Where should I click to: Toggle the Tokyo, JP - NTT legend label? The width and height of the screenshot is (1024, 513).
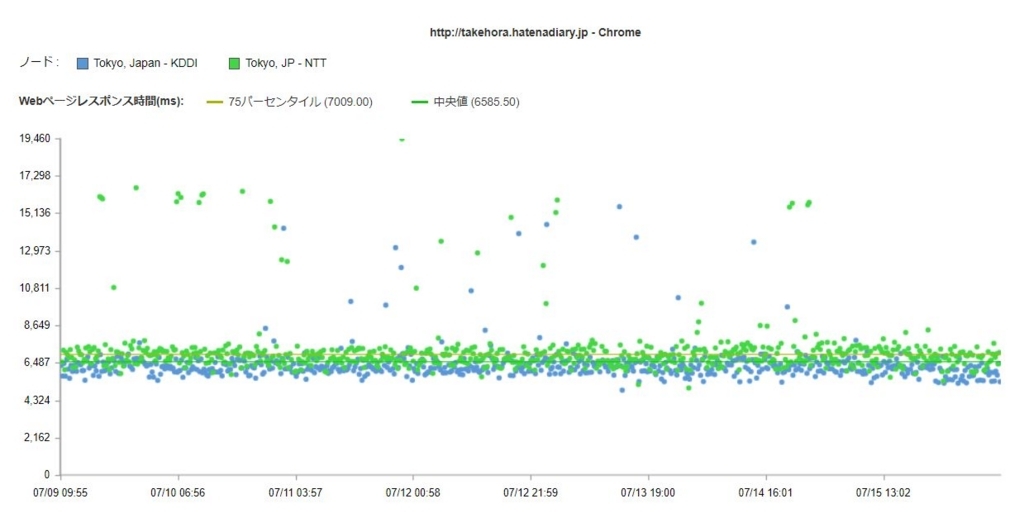285,63
